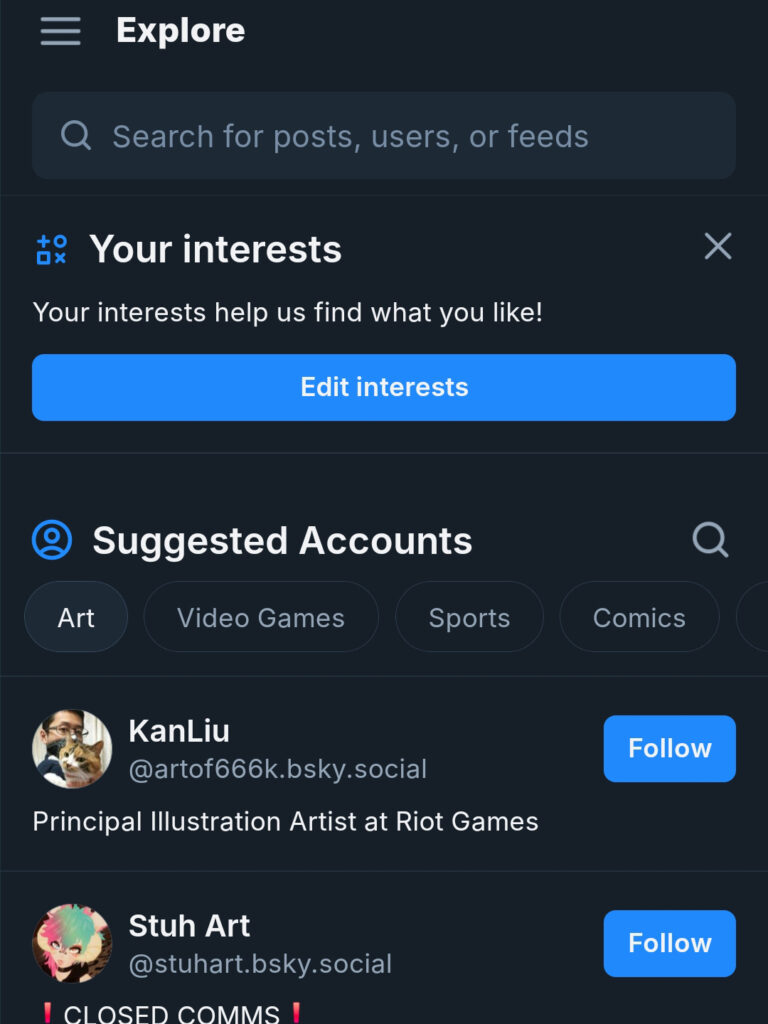
Task: Click the magnifier icon in search bar
Action: point(76,136)
